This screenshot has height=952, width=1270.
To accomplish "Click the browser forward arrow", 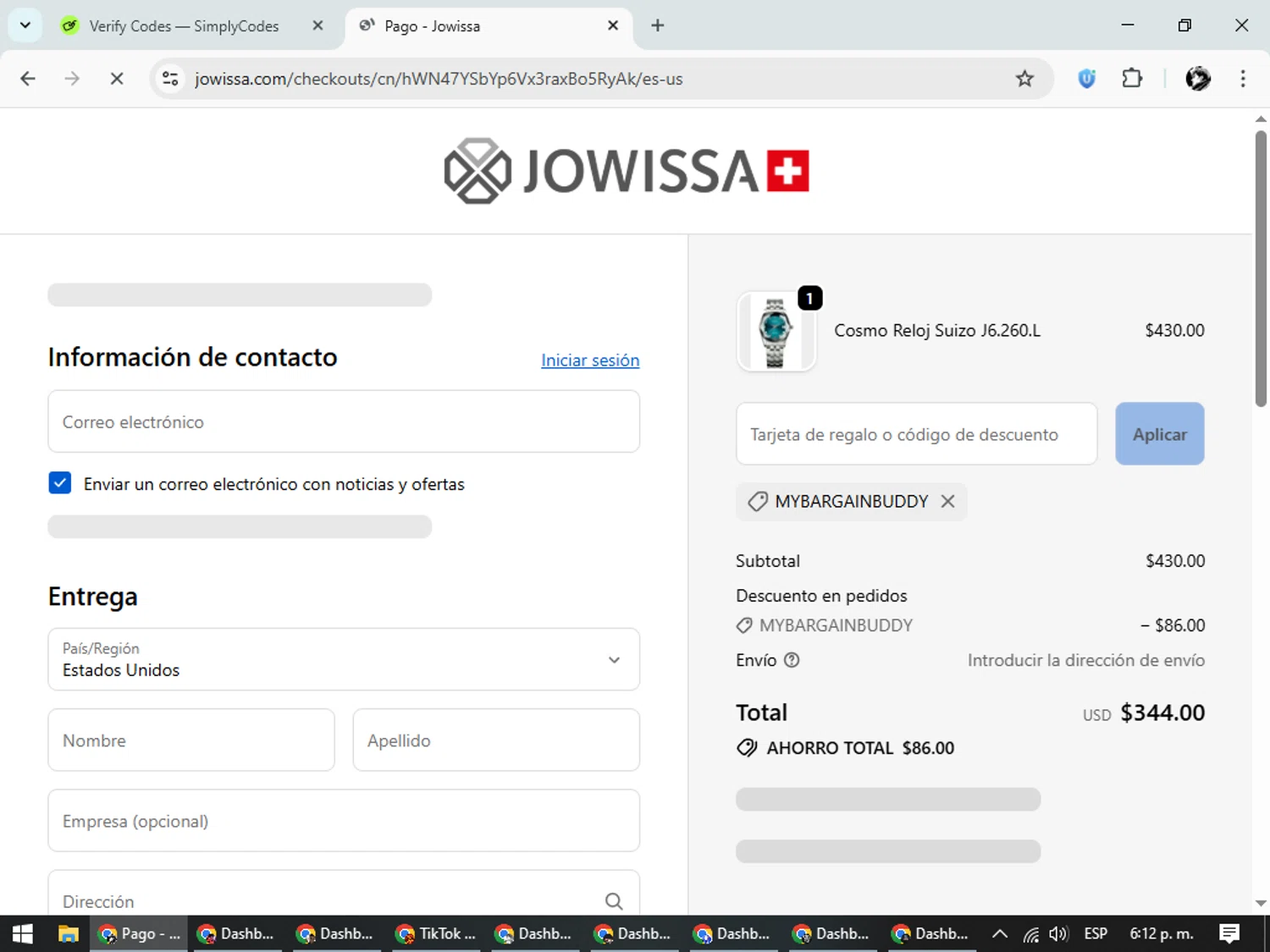I will (x=72, y=79).
